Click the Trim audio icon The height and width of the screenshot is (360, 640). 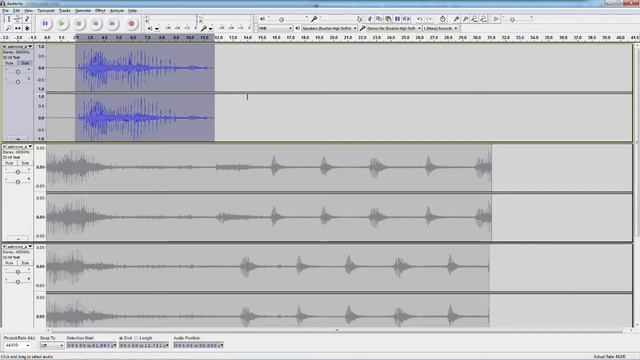[x=397, y=19]
